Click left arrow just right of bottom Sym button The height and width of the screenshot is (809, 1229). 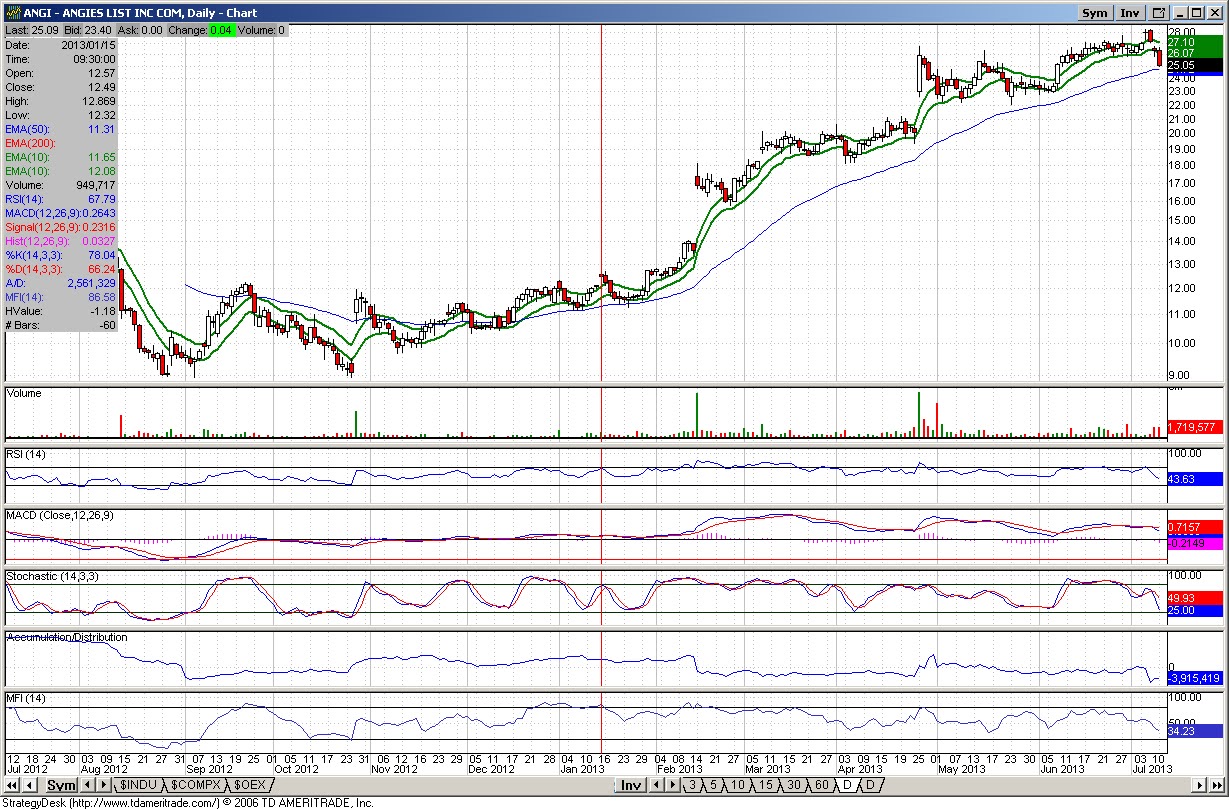click(87, 786)
